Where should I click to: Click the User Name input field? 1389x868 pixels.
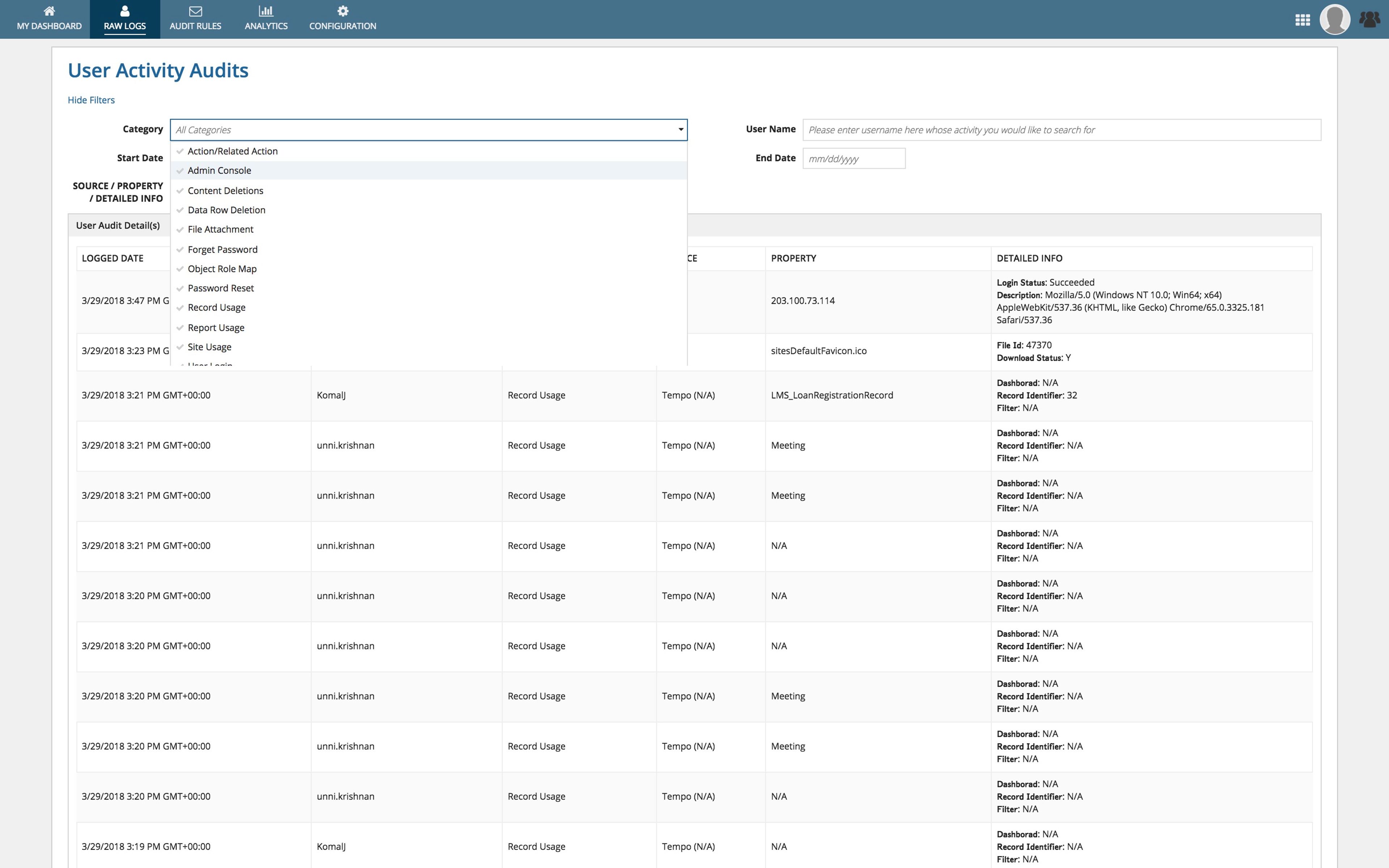click(1061, 130)
